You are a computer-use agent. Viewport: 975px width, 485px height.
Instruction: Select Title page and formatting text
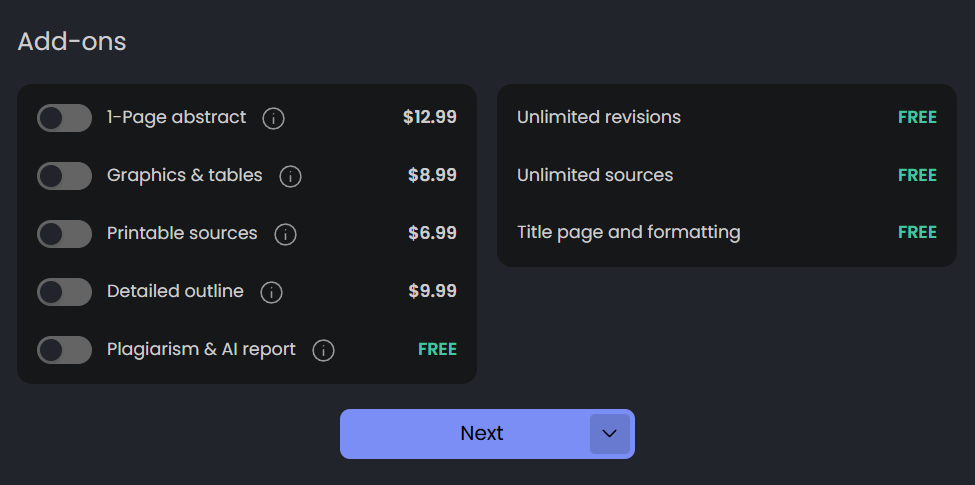point(629,233)
